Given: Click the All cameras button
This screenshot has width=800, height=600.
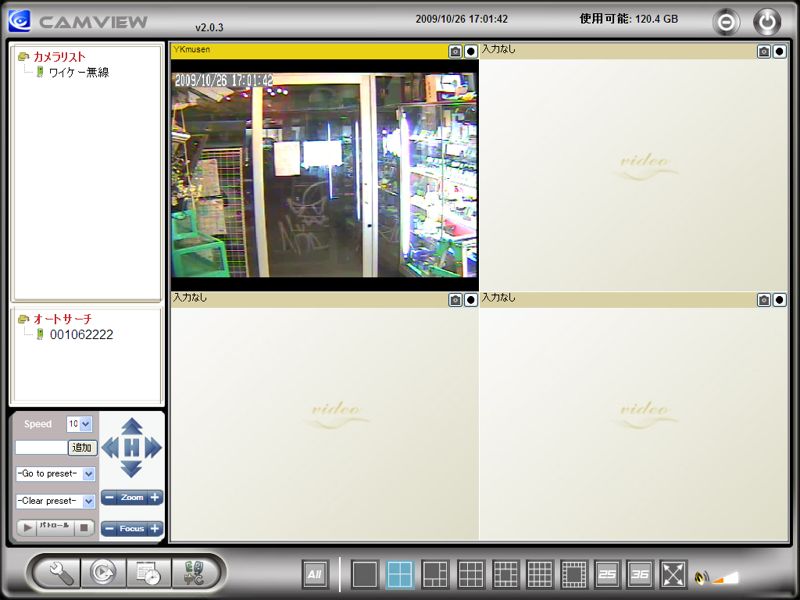Looking at the screenshot, I should coord(315,574).
